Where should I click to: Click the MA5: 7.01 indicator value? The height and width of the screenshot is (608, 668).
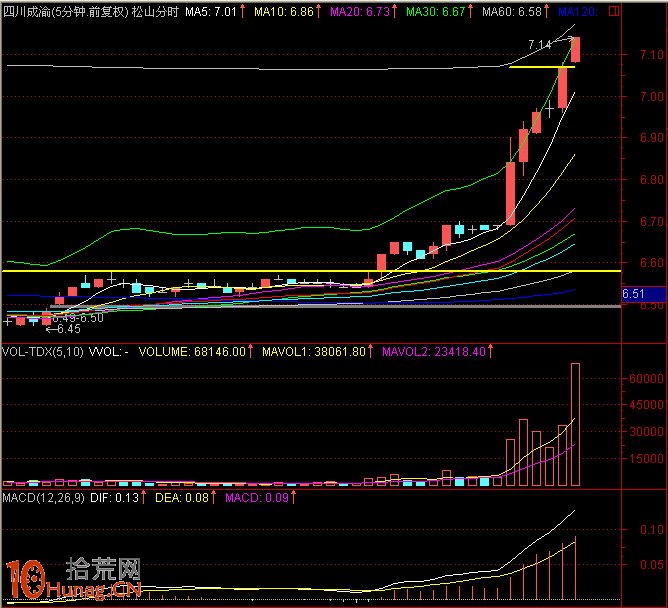(211, 12)
